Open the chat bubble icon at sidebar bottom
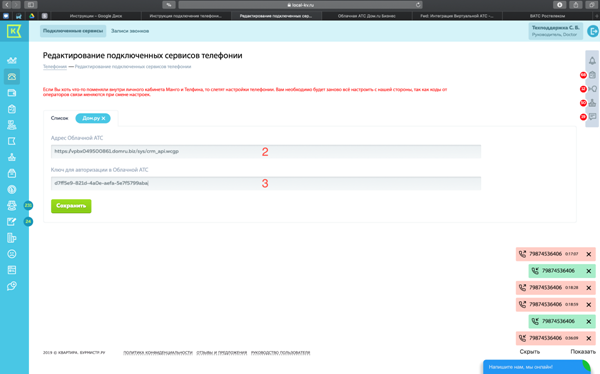The height and width of the screenshot is (374, 600). (x=12, y=286)
